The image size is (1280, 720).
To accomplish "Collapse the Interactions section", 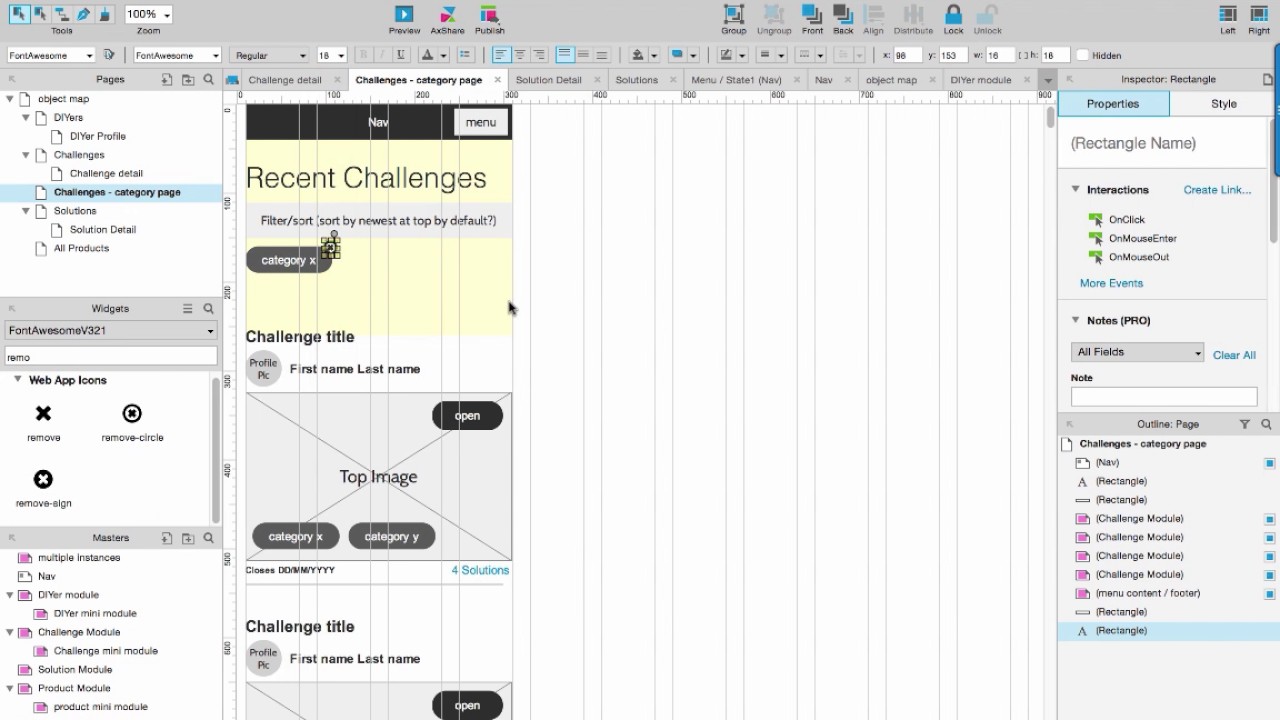I will (1076, 189).
